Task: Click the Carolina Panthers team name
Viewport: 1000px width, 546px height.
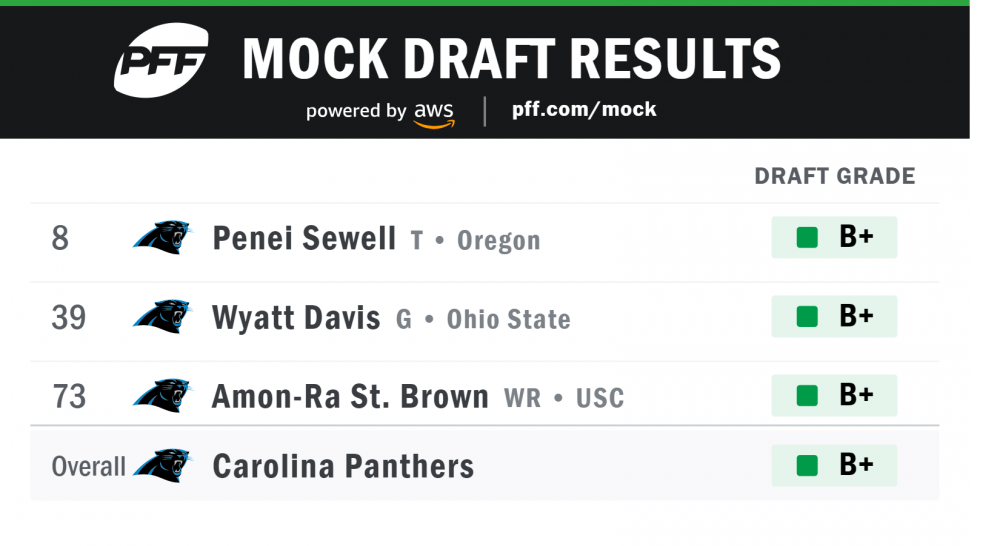Action: click(x=343, y=466)
